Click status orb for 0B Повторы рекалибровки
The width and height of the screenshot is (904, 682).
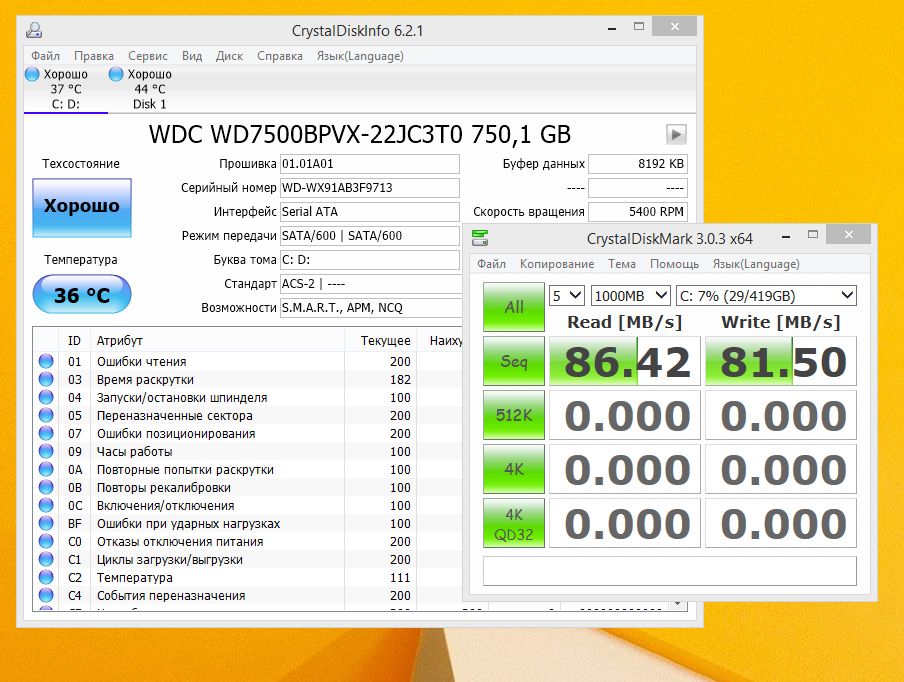[46, 487]
